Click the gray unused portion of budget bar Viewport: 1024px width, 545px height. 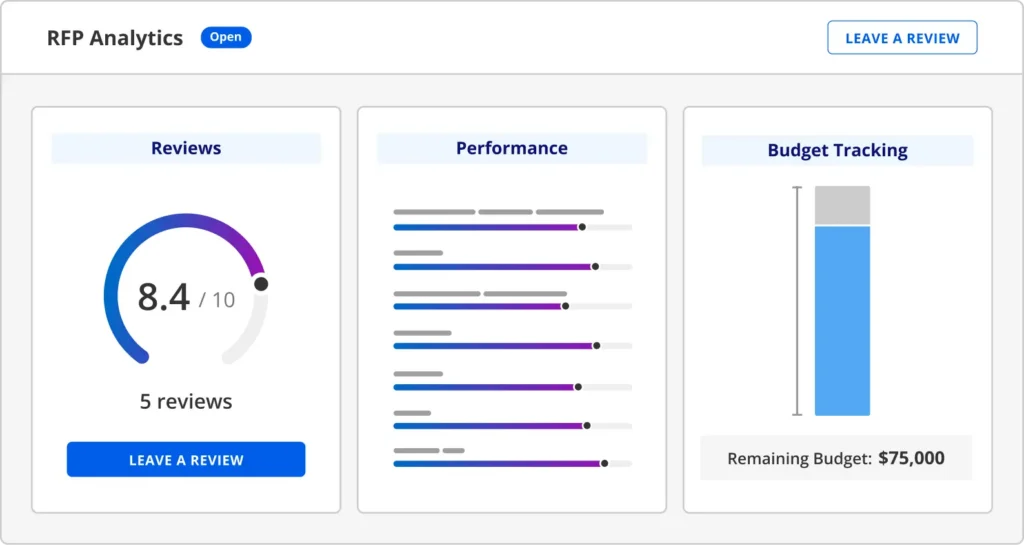click(x=842, y=205)
